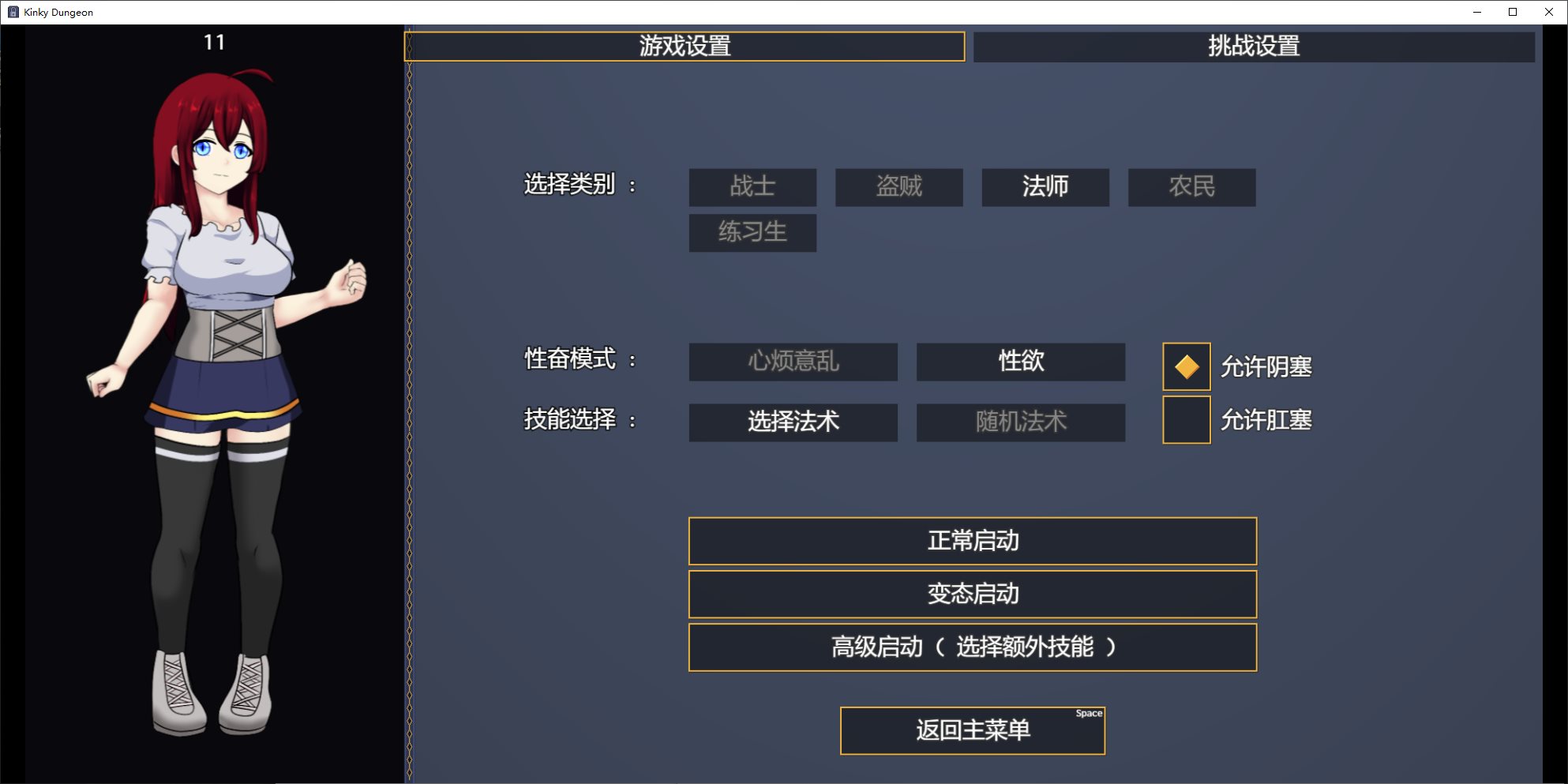Start the game with 变态启动
The height and width of the screenshot is (784, 1568).
click(972, 594)
